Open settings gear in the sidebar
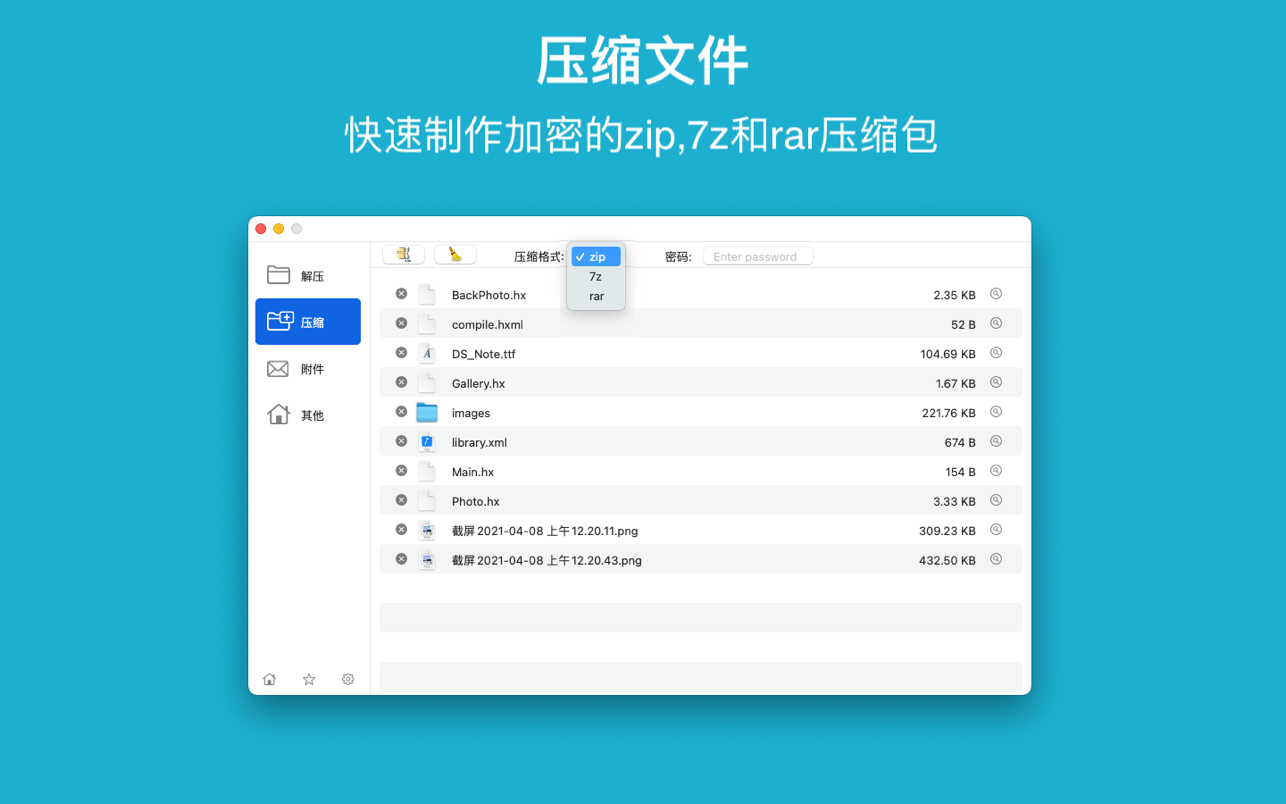This screenshot has width=1286, height=804. pos(348,679)
